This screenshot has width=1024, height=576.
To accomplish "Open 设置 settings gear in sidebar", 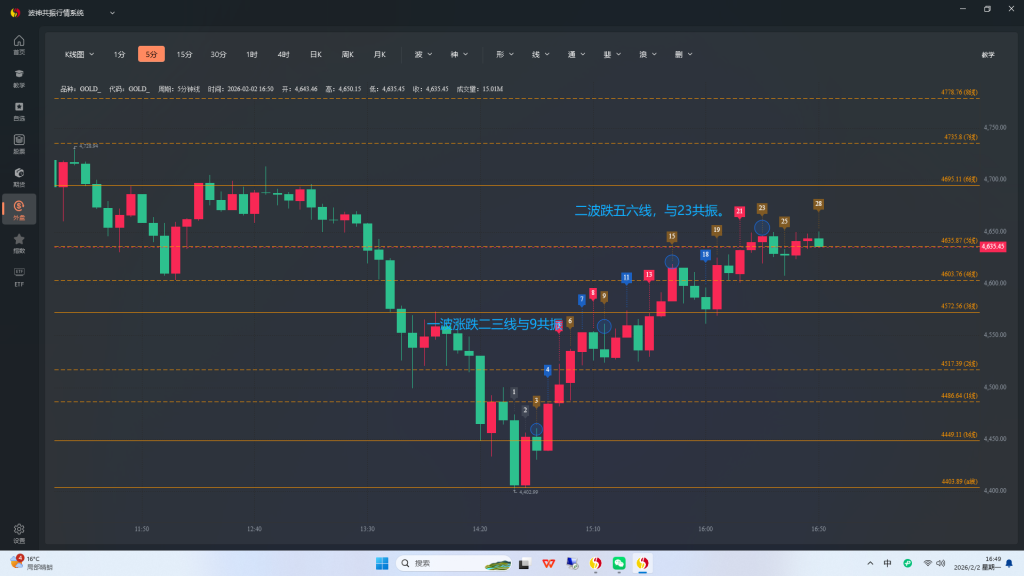I will [19, 532].
